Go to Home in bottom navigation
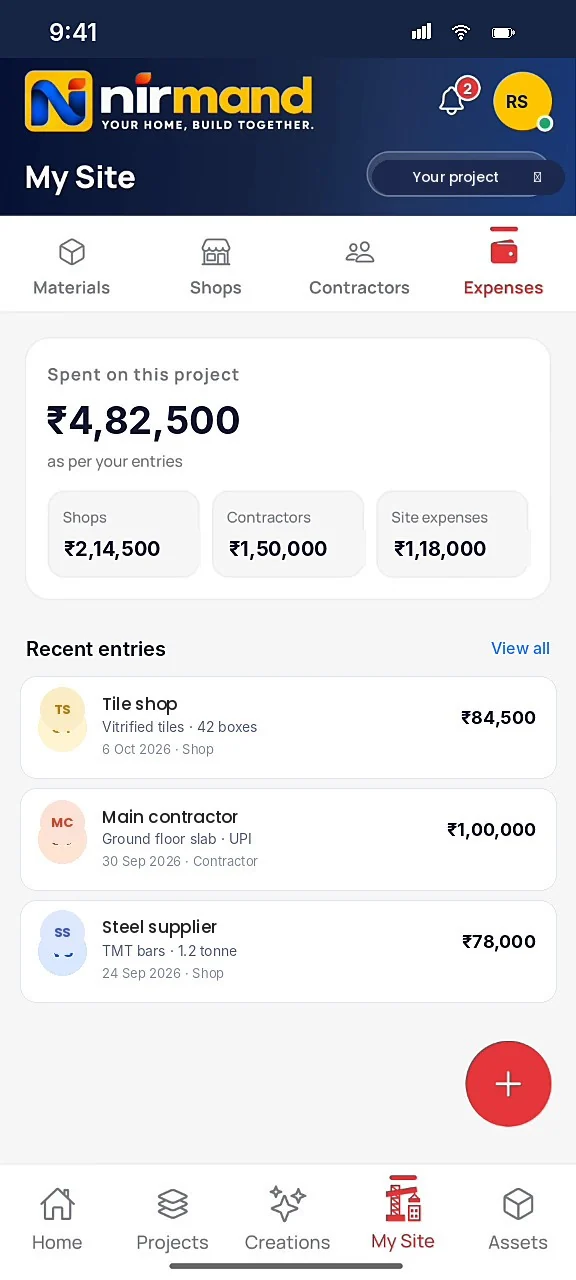The height and width of the screenshot is (1280, 576). 57,1219
